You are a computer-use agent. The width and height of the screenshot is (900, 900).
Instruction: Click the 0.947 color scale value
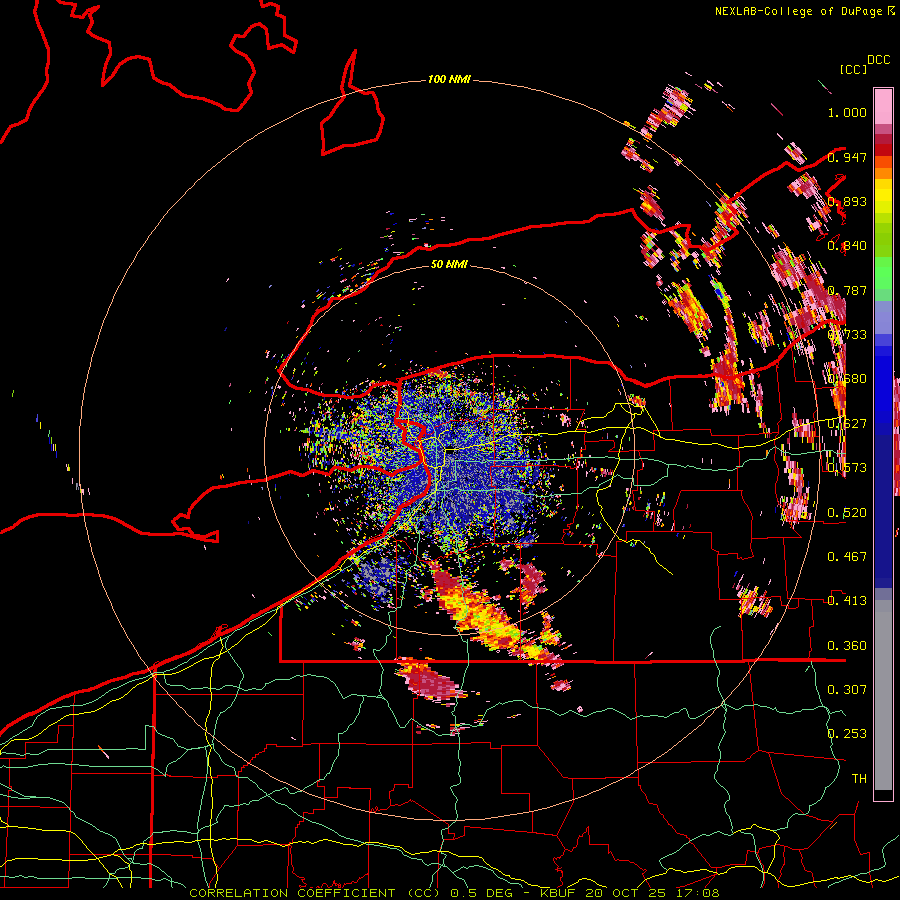coord(847,157)
